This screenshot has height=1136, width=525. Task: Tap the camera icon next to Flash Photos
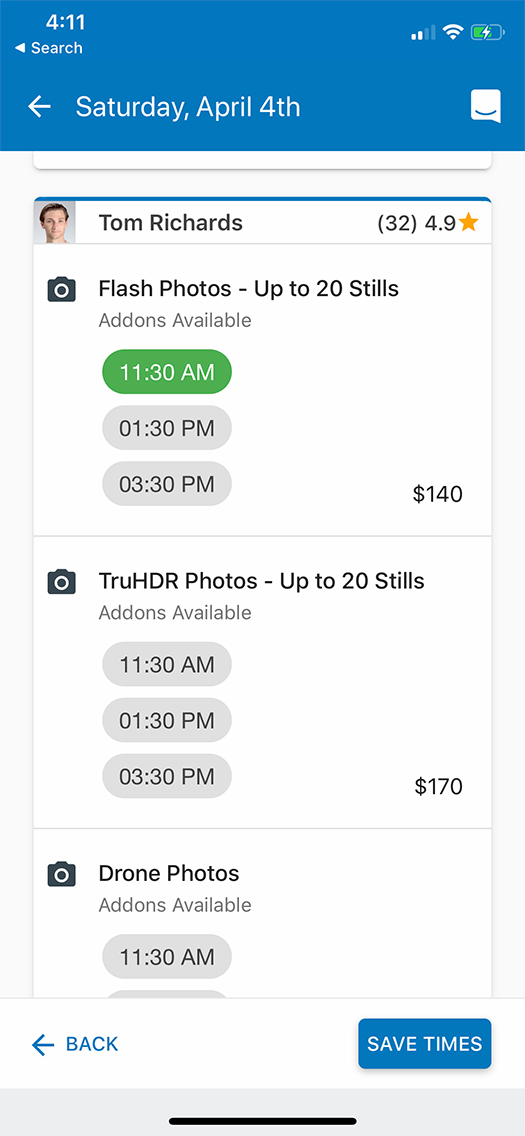pyautogui.click(x=62, y=290)
